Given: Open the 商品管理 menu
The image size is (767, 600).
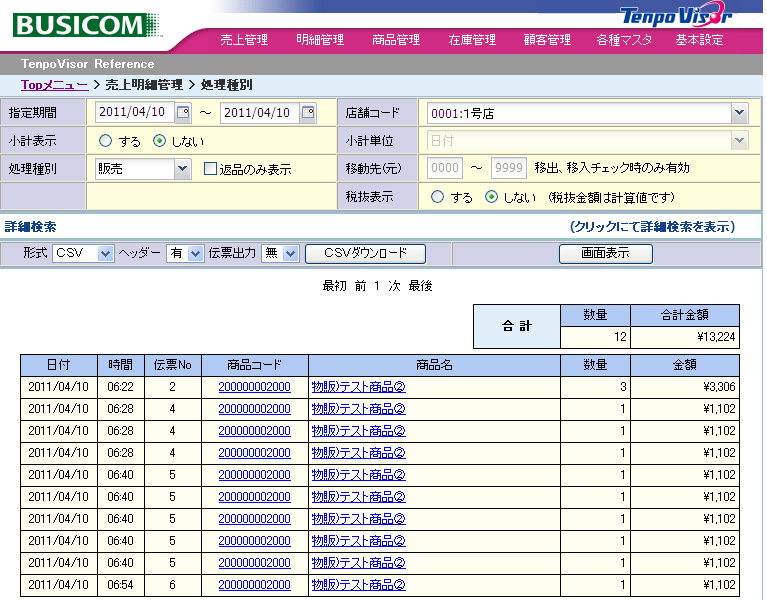Looking at the screenshot, I should pyautogui.click(x=396, y=40).
